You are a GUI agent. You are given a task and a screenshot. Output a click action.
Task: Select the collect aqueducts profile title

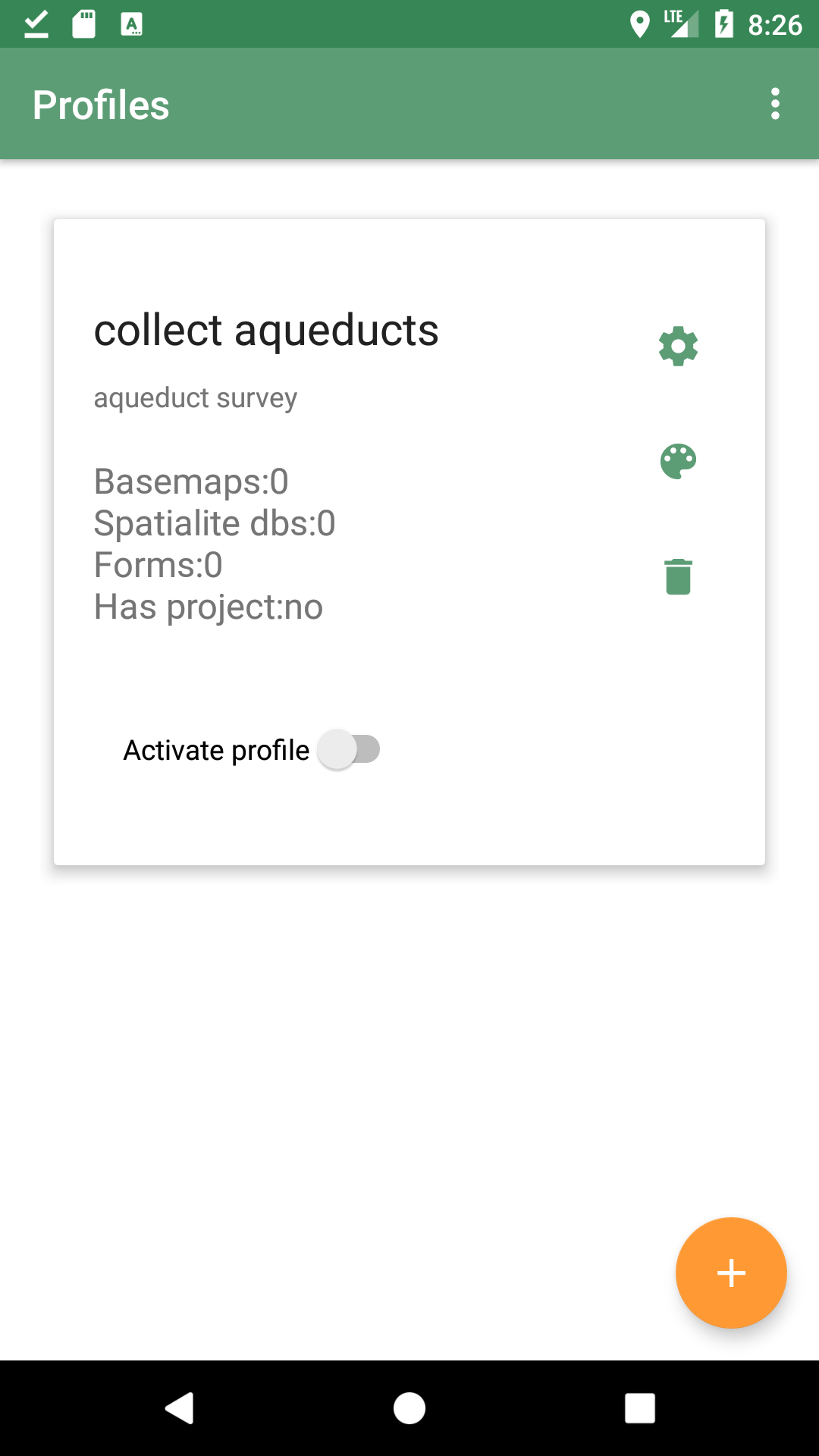tap(266, 331)
